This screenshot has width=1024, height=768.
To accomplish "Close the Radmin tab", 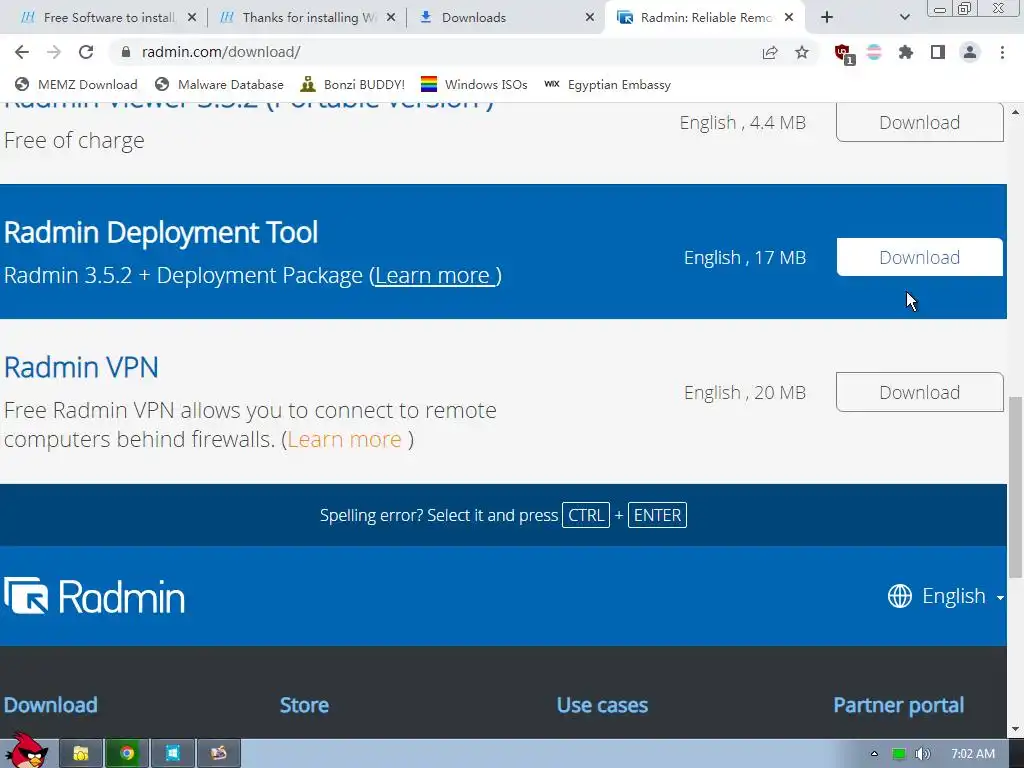I will [x=789, y=18].
